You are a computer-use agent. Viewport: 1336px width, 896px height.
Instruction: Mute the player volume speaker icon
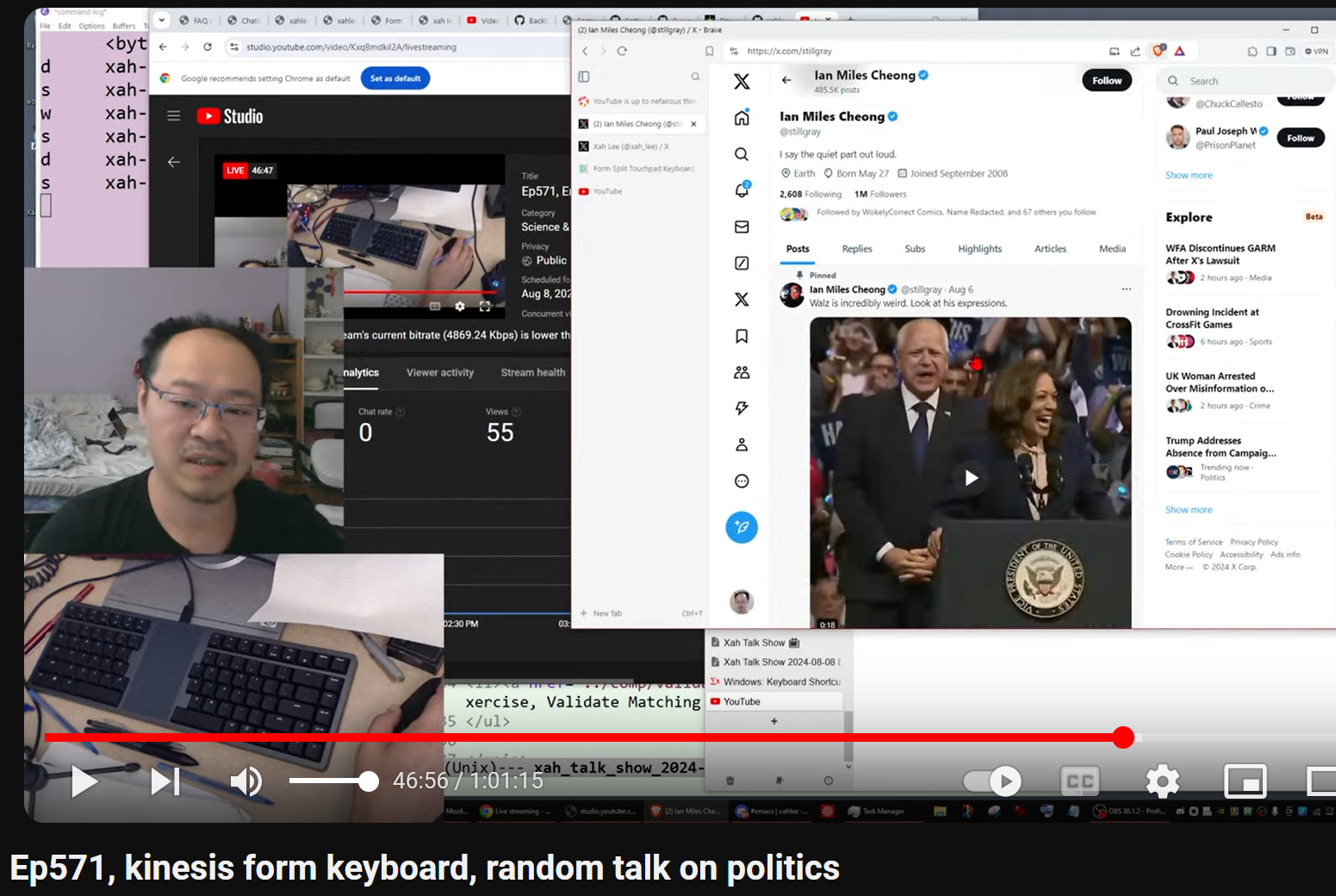[246, 781]
